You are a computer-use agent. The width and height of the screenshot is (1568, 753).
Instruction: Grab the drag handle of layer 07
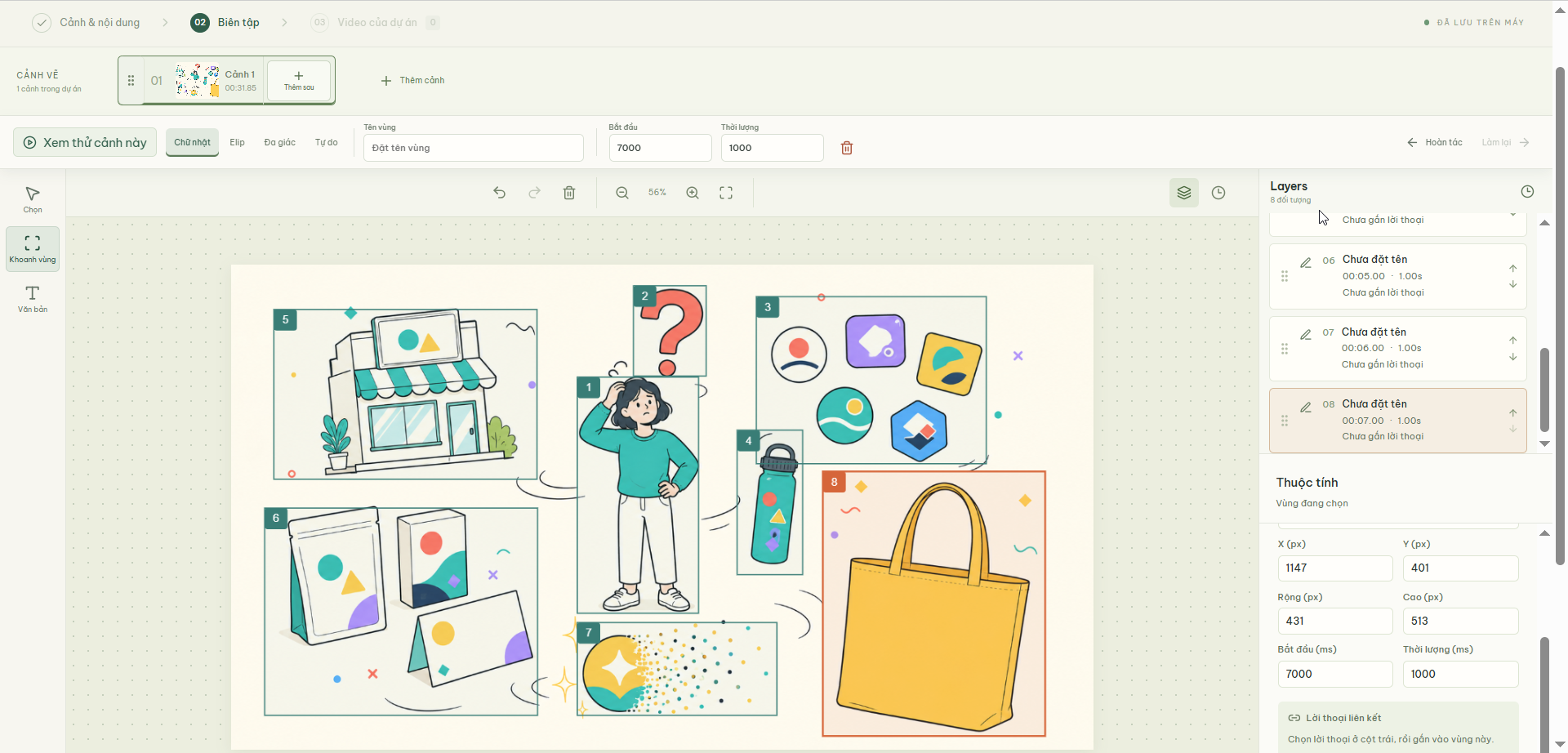[x=1285, y=349]
